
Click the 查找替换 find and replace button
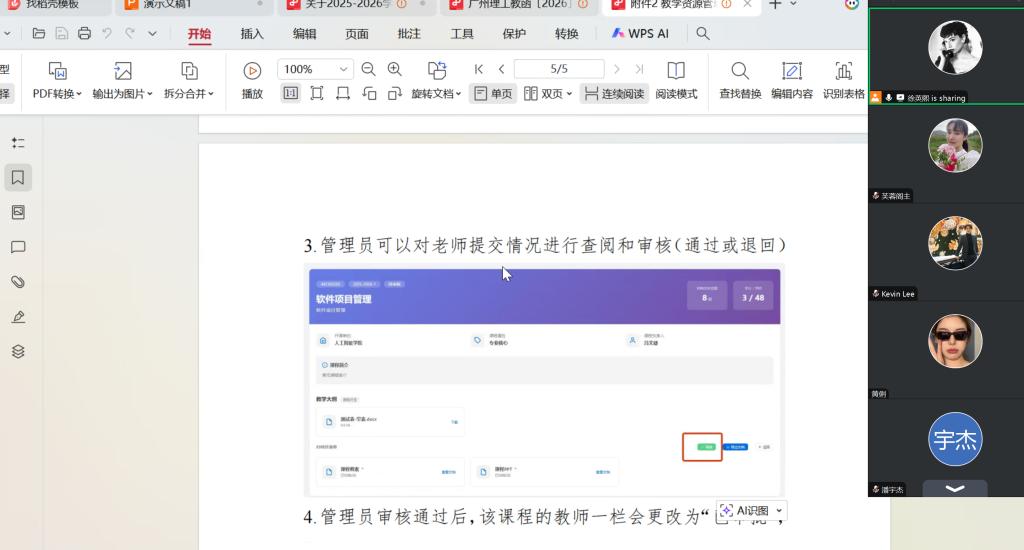[740, 80]
